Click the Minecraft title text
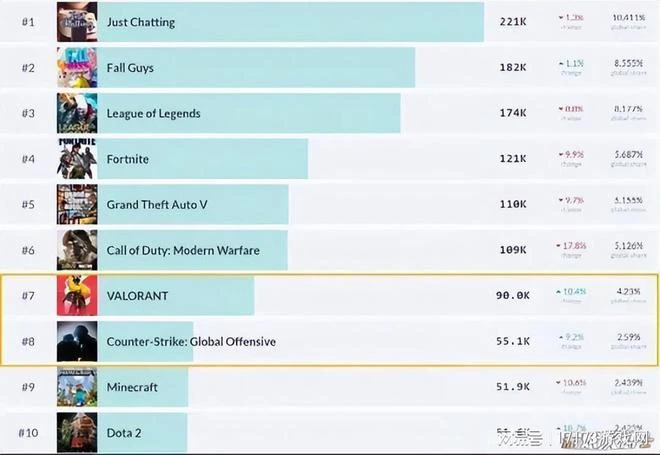660x455 pixels. (132, 387)
